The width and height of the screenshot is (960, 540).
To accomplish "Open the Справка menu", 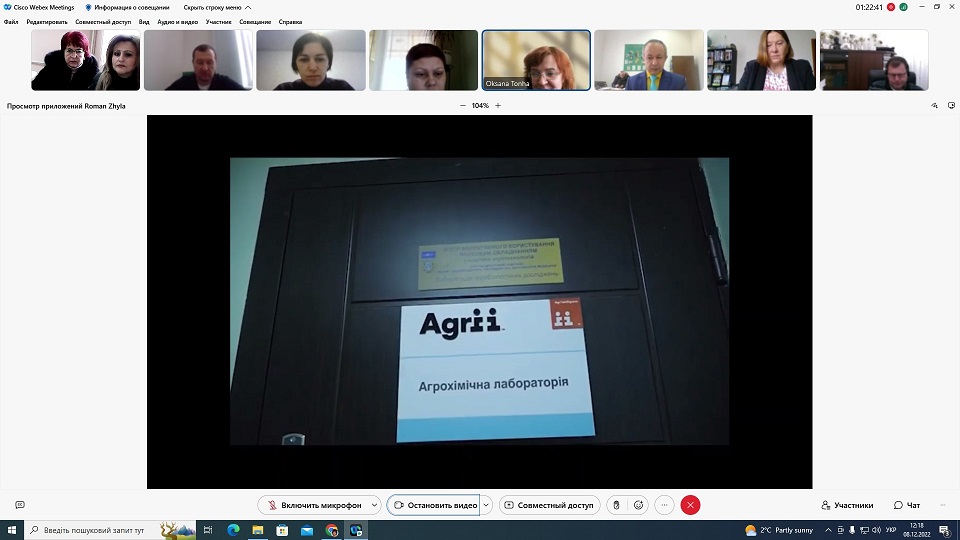I will [x=290, y=22].
